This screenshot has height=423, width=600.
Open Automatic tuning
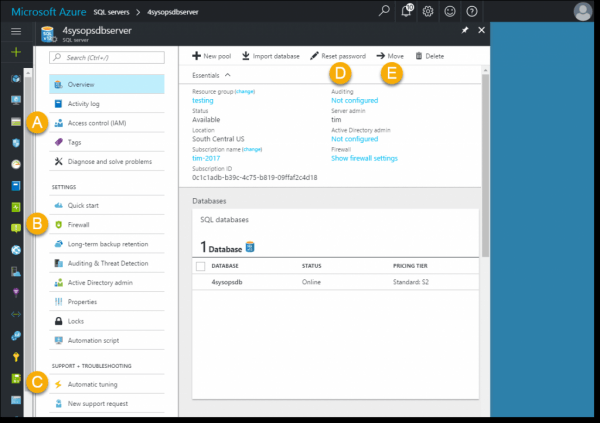tap(107, 384)
